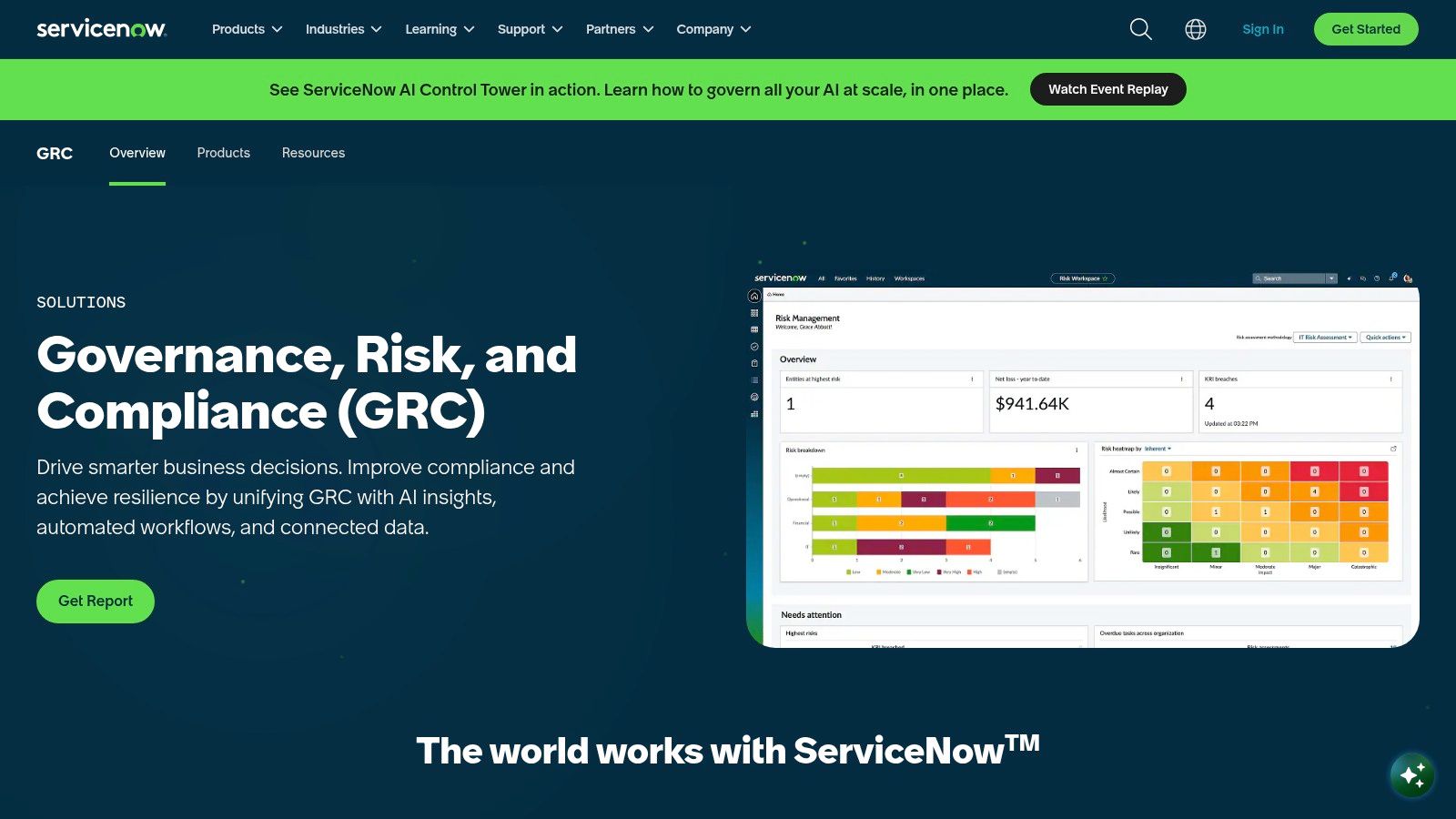The image size is (1456, 819).
Task: Open the site search magnifier icon
Action: pos(1140,29)
